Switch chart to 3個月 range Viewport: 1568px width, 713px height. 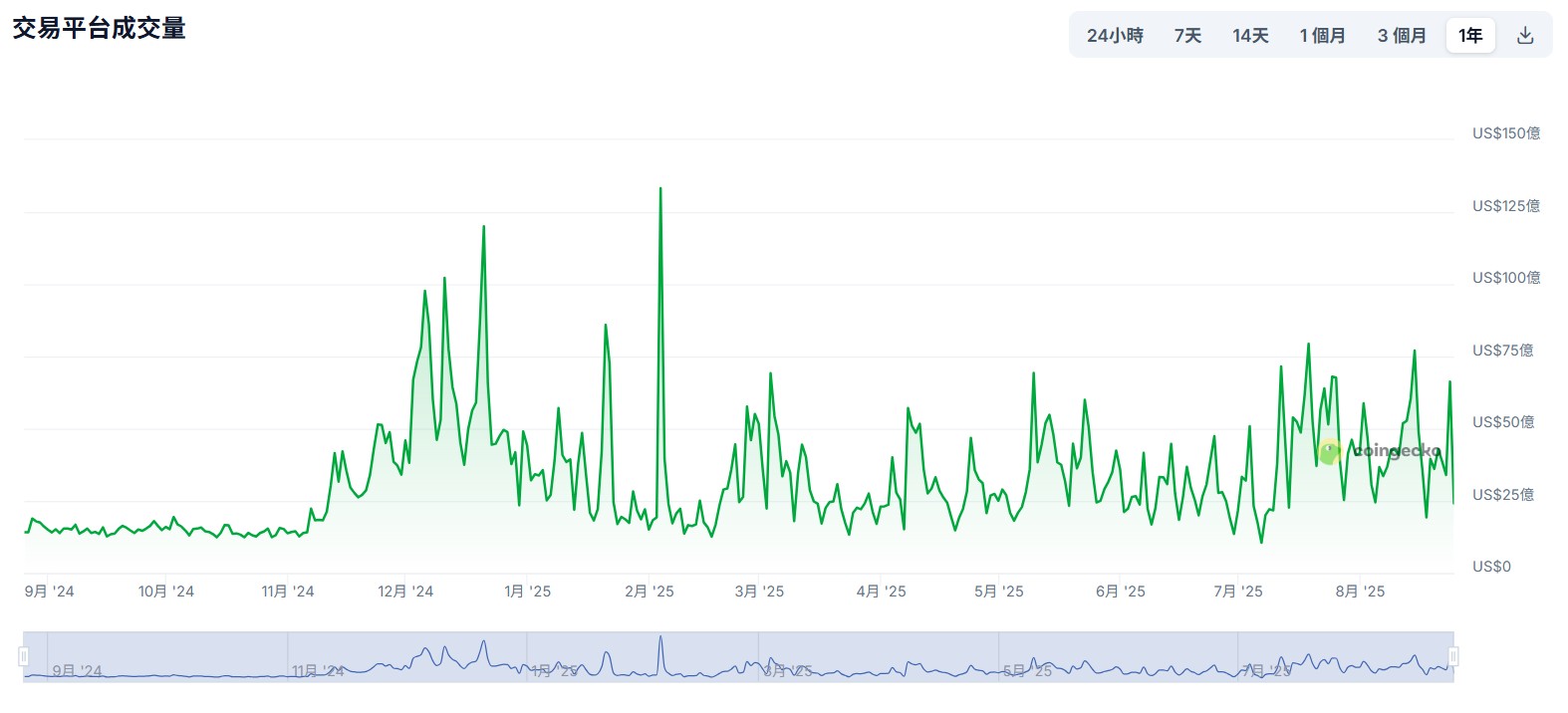click(1402, 36)
